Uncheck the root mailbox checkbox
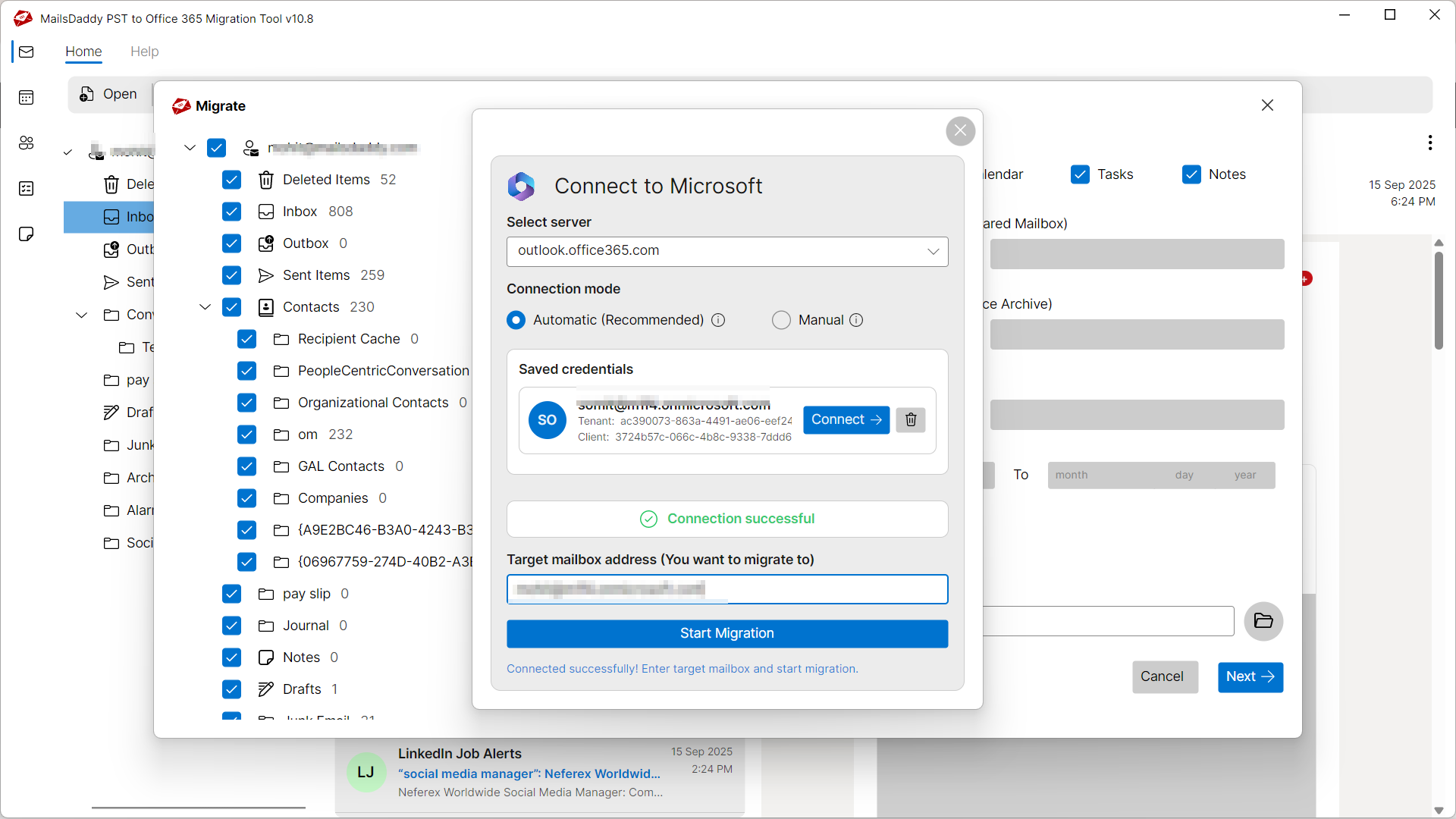 pos(217,148)
